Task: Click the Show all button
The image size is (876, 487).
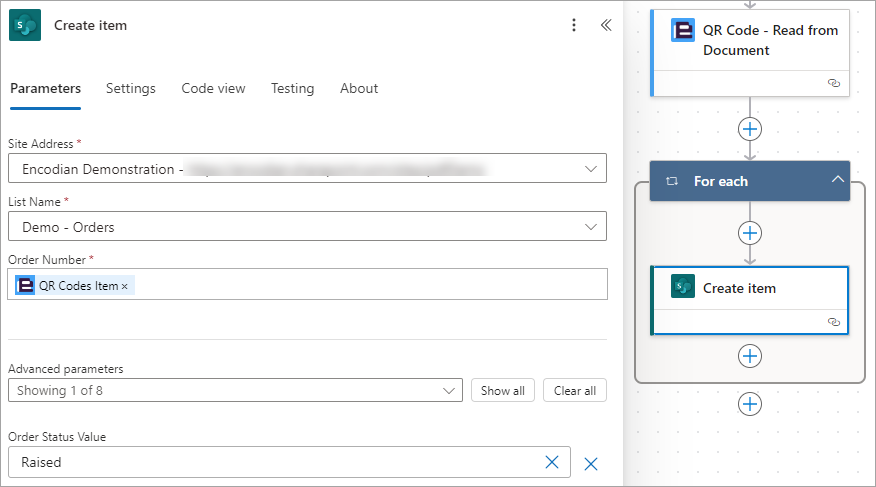Action: 503,390
